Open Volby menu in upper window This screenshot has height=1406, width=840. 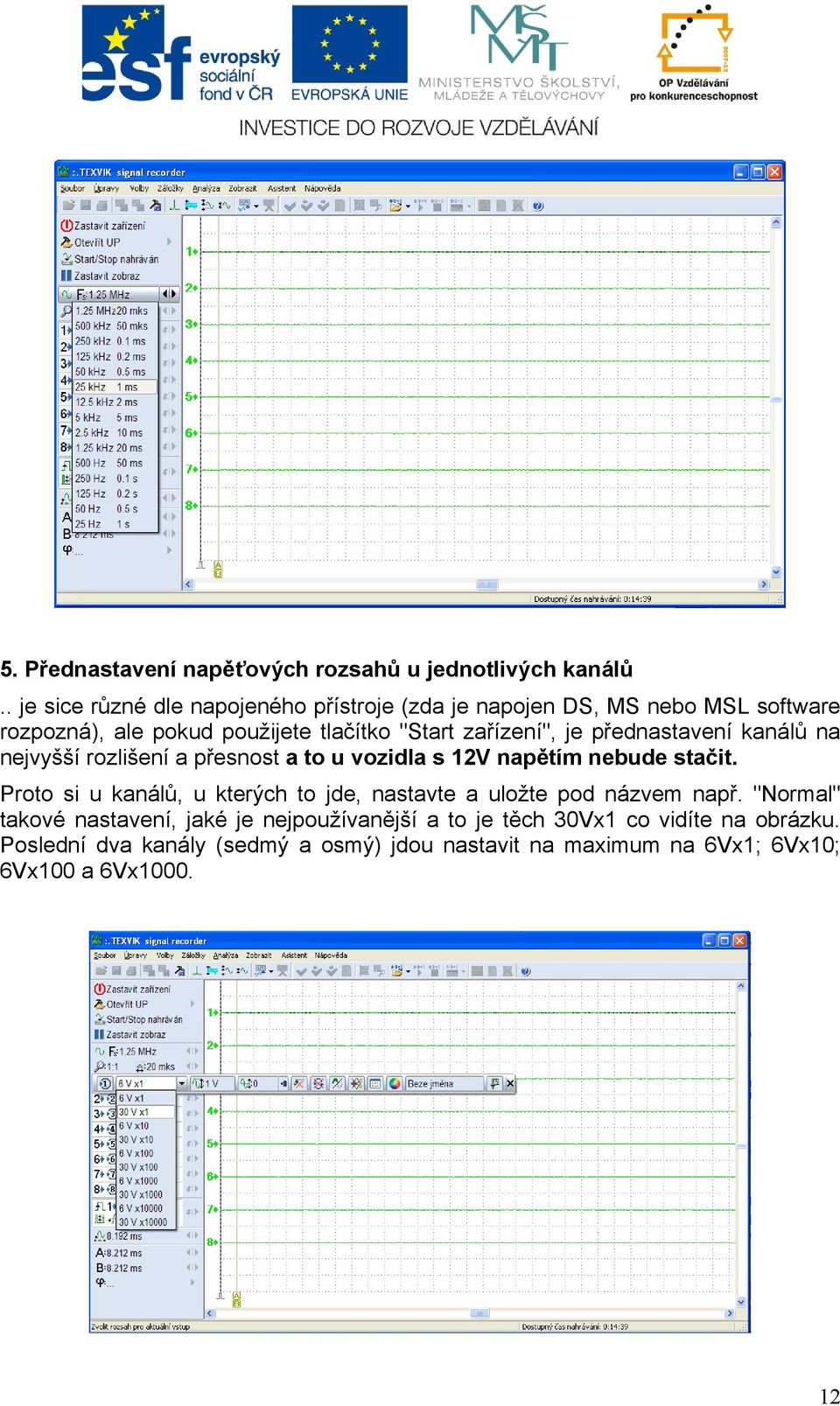point(139,188)
